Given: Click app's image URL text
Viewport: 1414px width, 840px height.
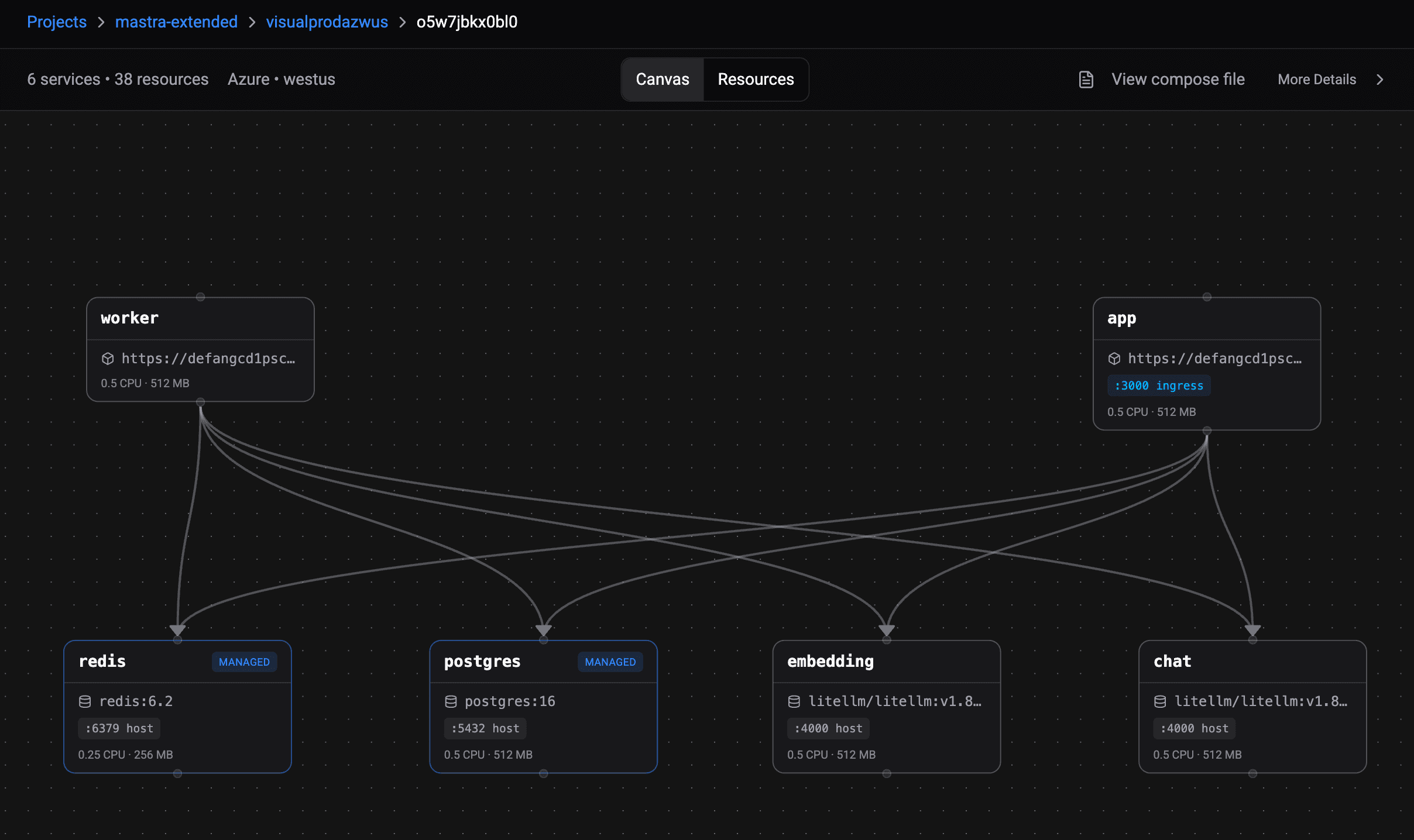Looking at the screenshot, I should click(x=1215, y=359).
